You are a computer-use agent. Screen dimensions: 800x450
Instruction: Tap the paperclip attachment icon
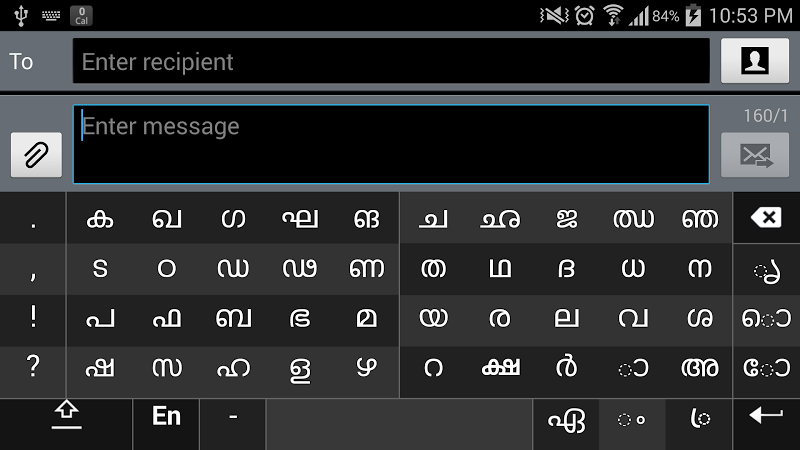pos(36,155)
